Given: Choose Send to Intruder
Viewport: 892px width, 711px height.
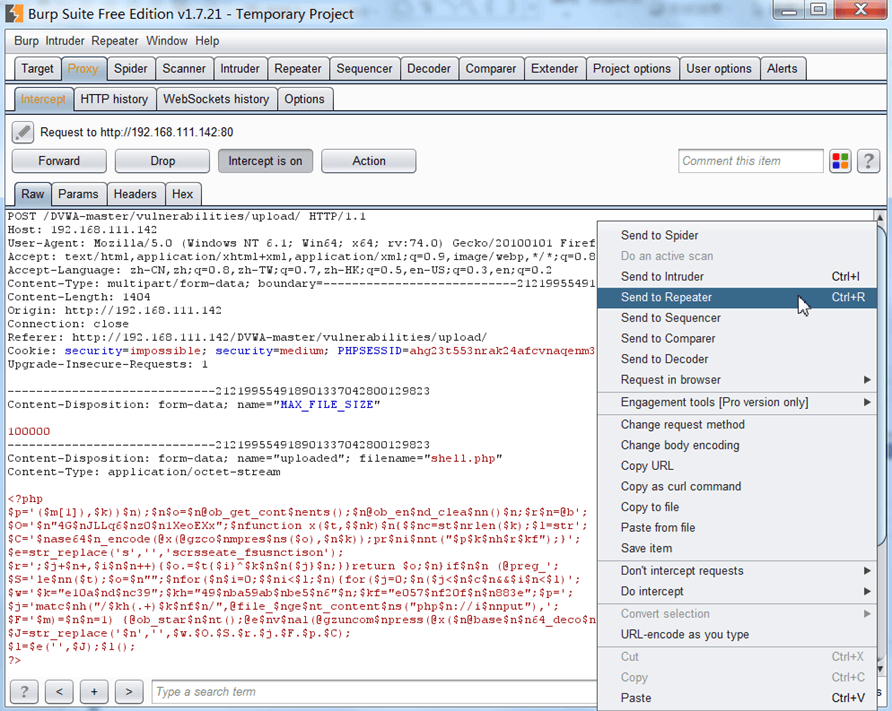Looking at the screenshot, I should (x=737, y=276).
